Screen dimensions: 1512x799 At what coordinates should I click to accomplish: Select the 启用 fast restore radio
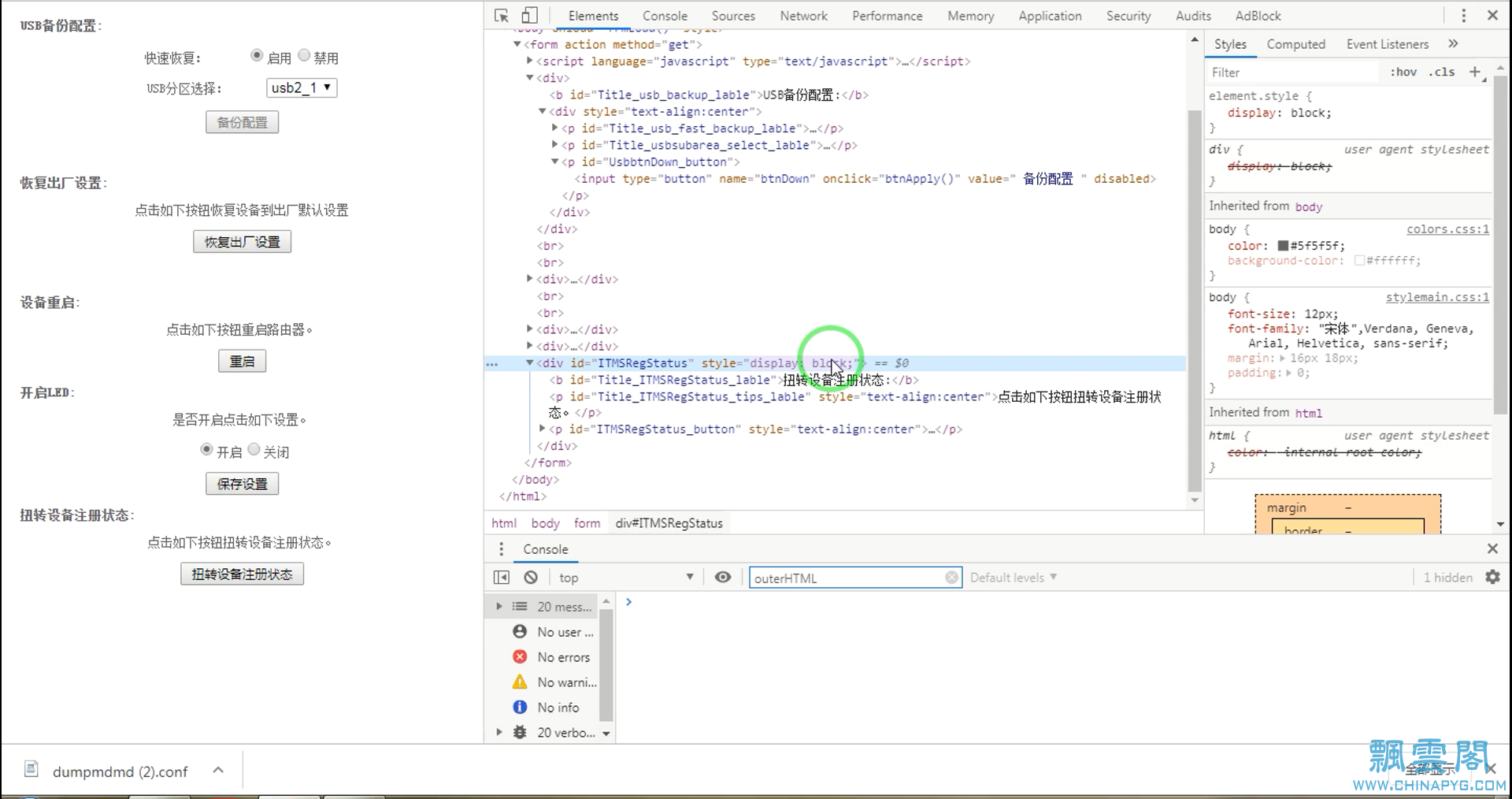click(257, 55)
